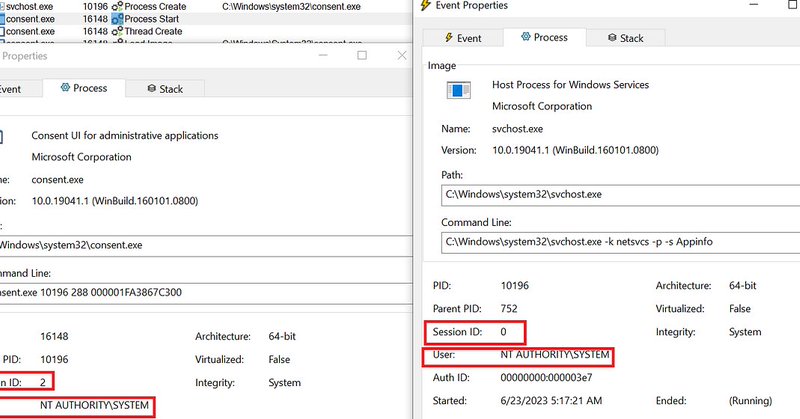The image size is (800, 419).
Task: Click consent.exe version 10.0.19041.1 value
Action: [x=115, y=201]
